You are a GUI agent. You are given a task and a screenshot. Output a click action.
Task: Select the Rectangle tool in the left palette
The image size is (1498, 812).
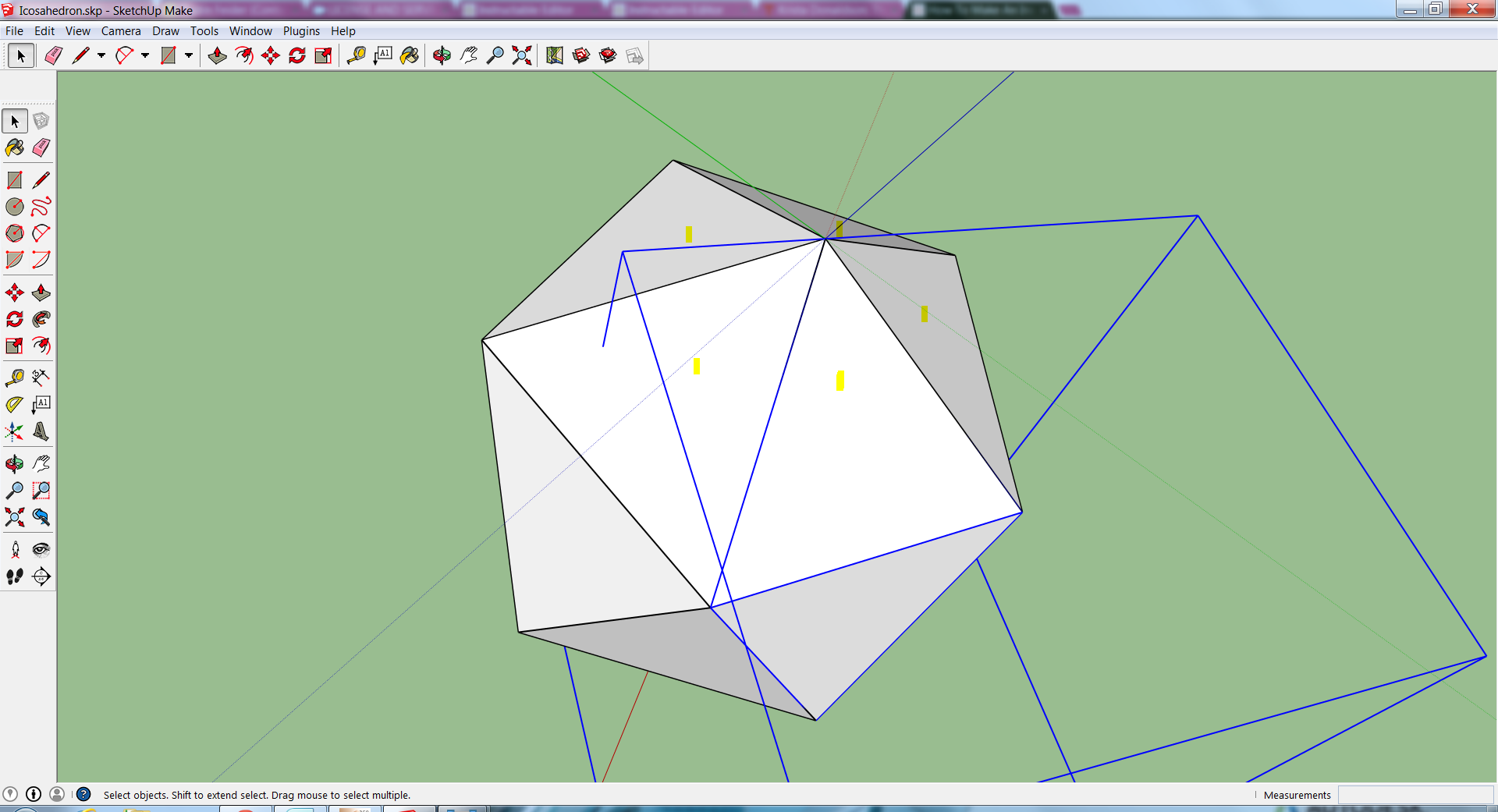[x=14, y=180]
